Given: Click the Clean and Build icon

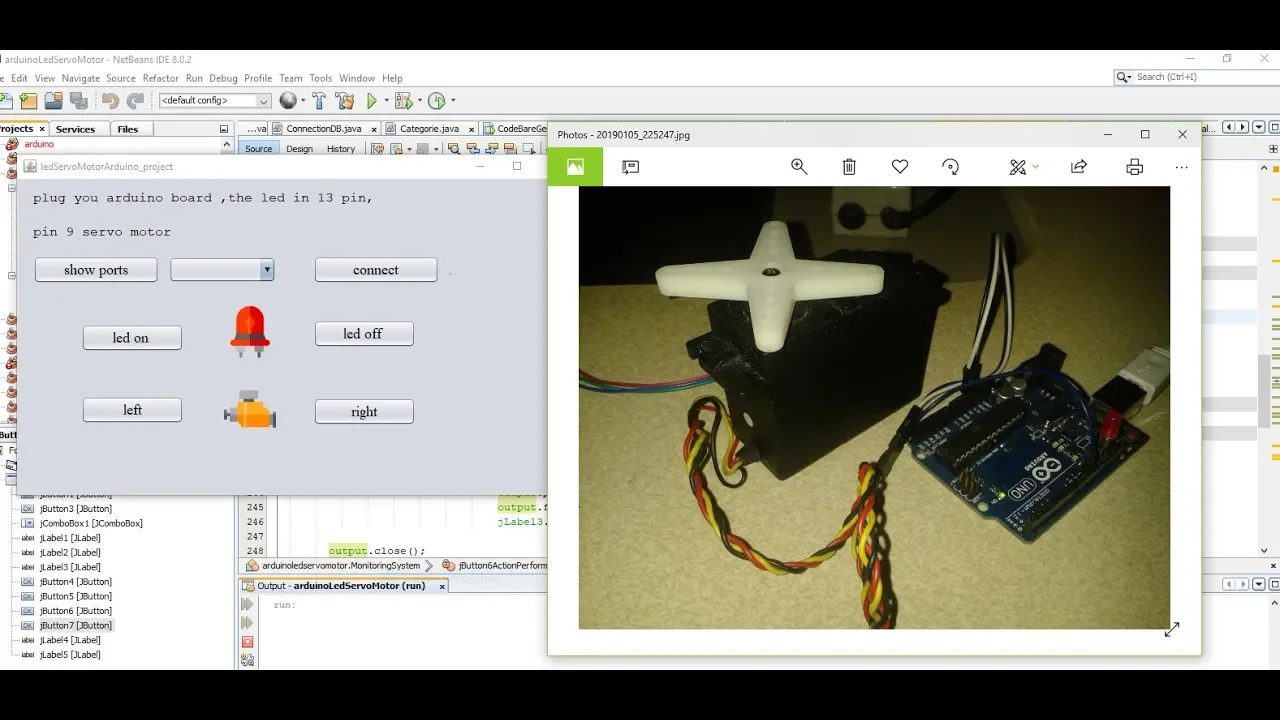Looking at the screenshot, I should point(346,101).
